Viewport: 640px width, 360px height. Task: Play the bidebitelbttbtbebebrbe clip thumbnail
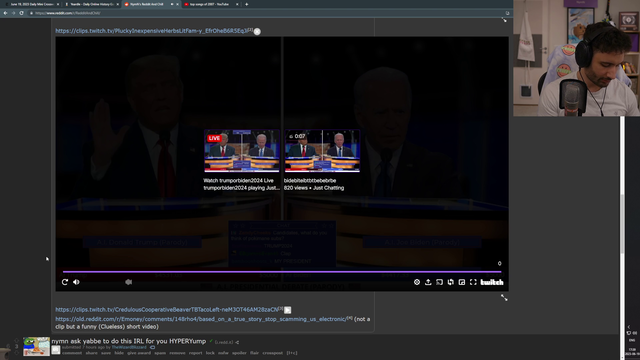tap(322, 151)
